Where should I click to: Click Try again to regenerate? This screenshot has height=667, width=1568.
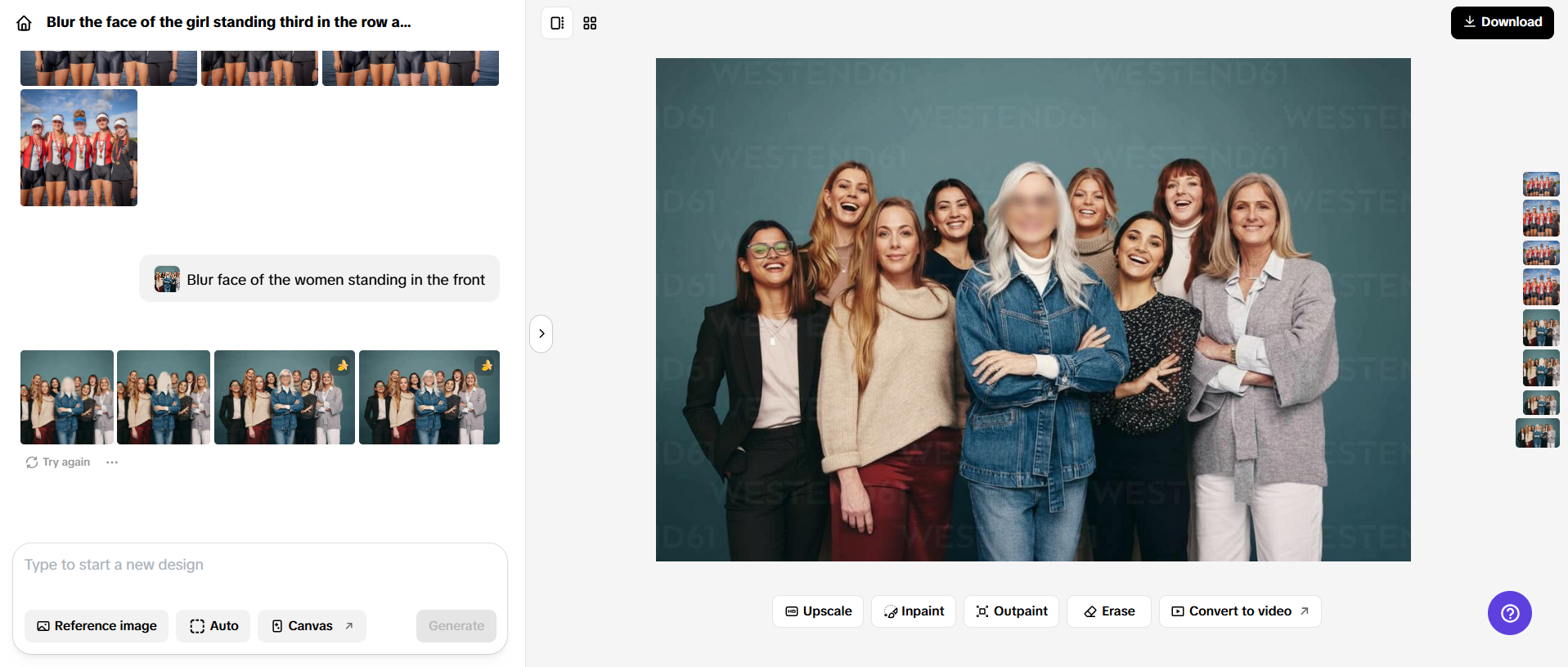[x=58, y=462]
